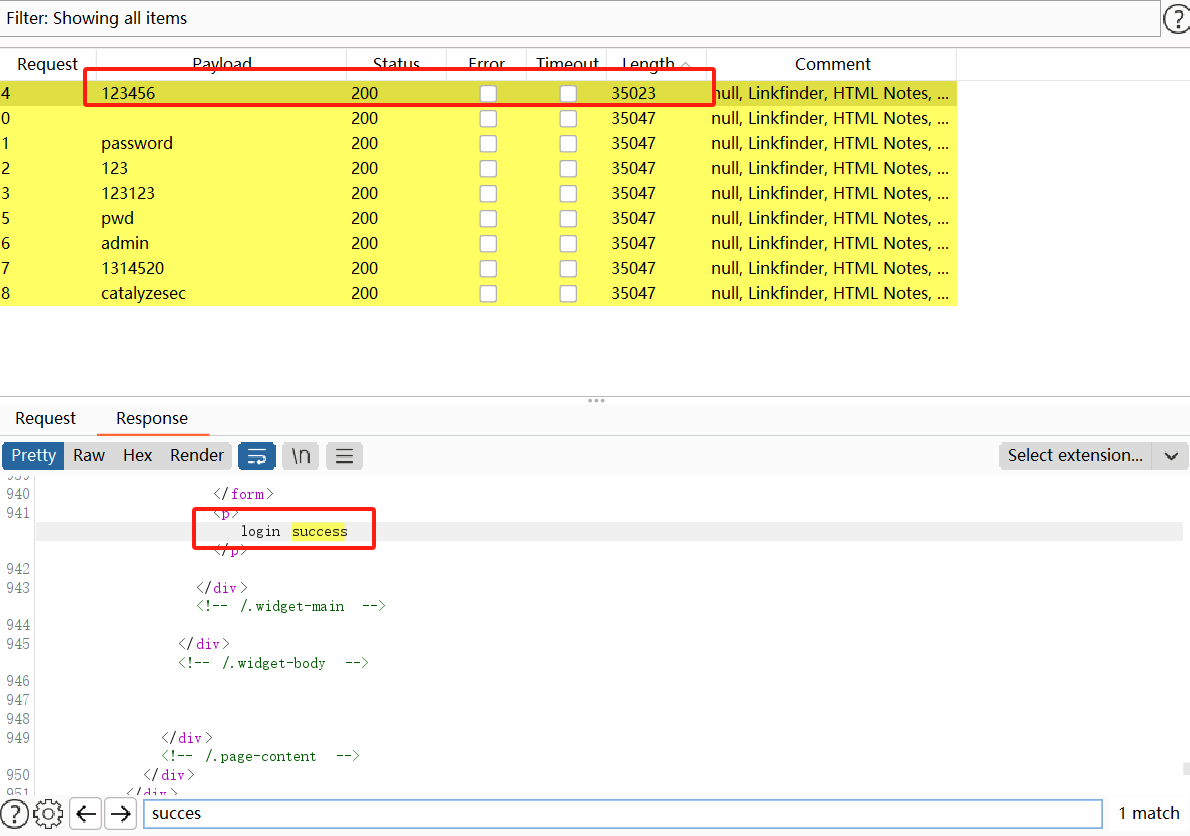Screen dimensions: 1190x836
Task: Click the 1 match search result label
Action: click(x=1148, y=813)
